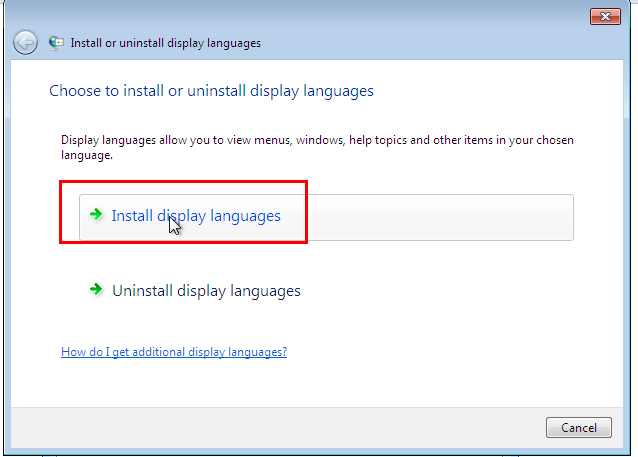Click the gray footer bar left of Cancel

click(277, 428)
